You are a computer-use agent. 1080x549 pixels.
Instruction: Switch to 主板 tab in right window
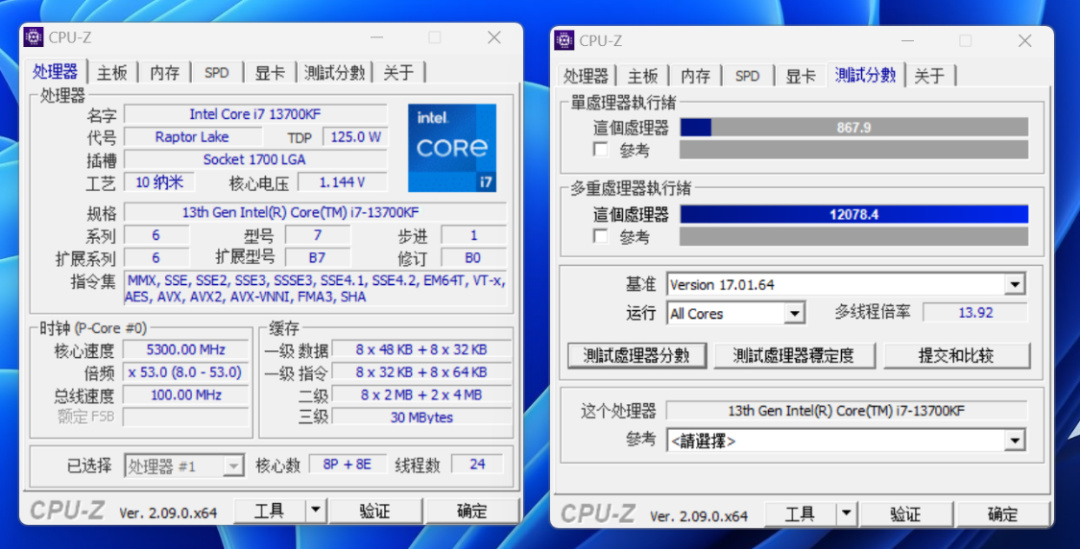coord(643,76)
